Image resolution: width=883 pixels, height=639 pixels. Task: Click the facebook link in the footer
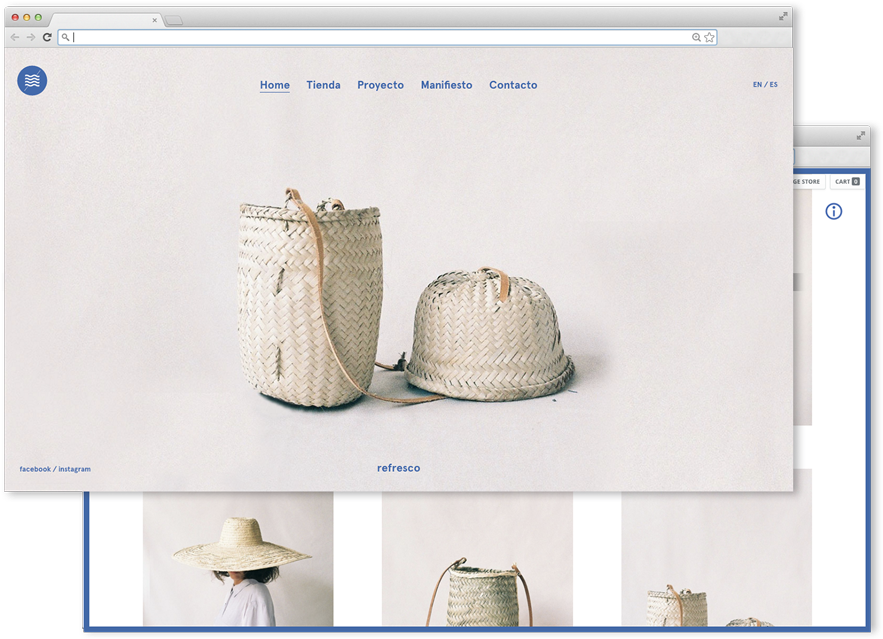[x=33, y=468]
